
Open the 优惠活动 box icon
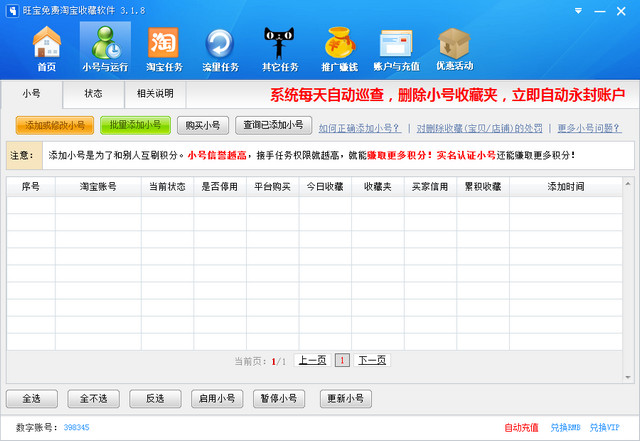point(454,48)
